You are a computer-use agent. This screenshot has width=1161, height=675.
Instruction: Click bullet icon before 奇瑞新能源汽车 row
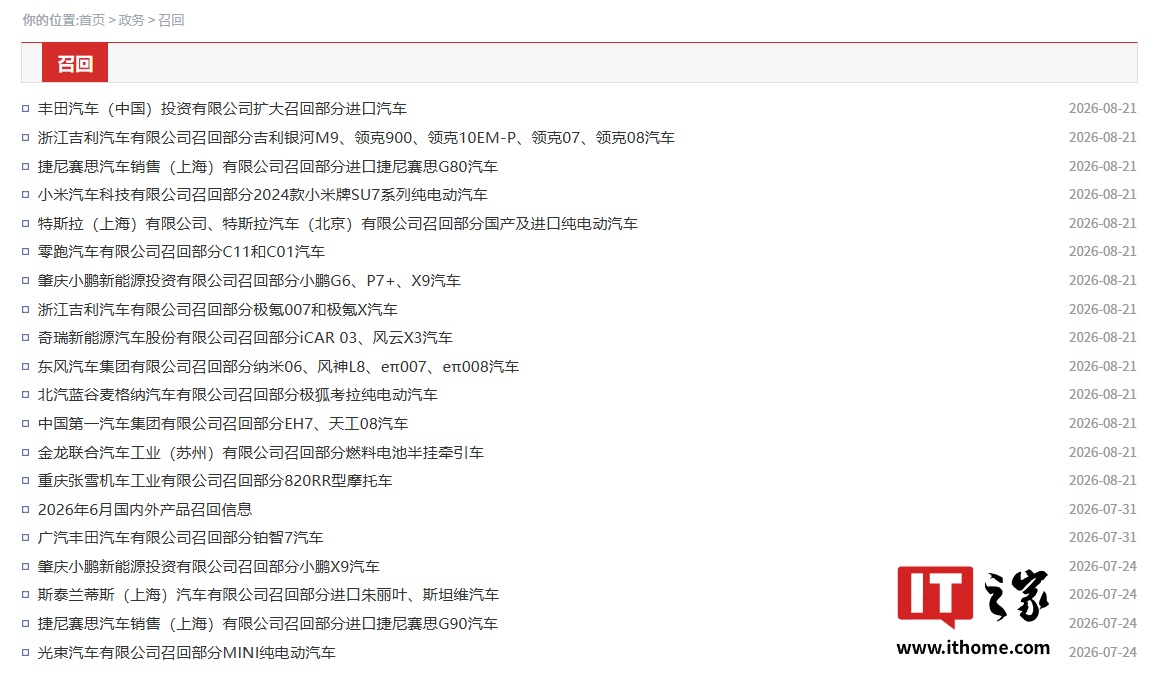pos(25,338)
